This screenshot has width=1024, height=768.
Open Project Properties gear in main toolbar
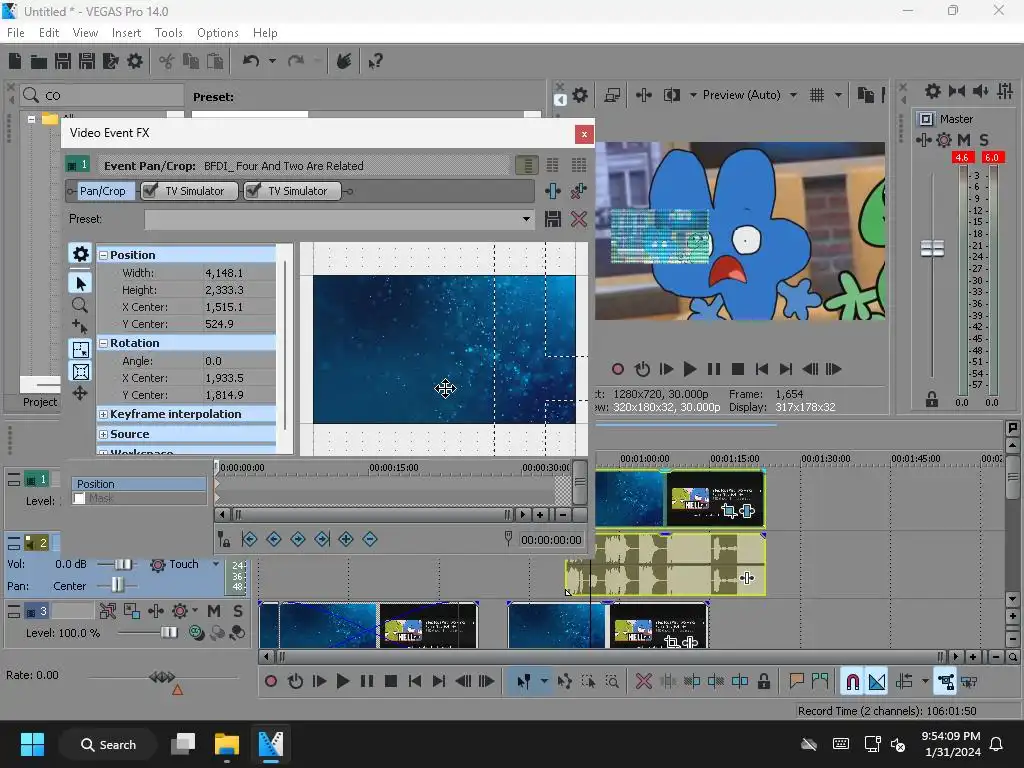[135, 61]
